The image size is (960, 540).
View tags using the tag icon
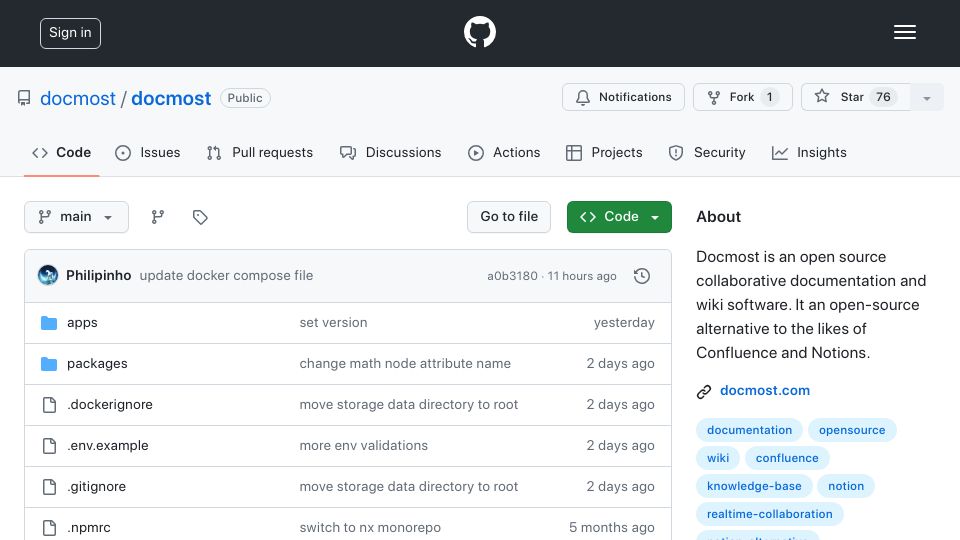click(200, 217)
